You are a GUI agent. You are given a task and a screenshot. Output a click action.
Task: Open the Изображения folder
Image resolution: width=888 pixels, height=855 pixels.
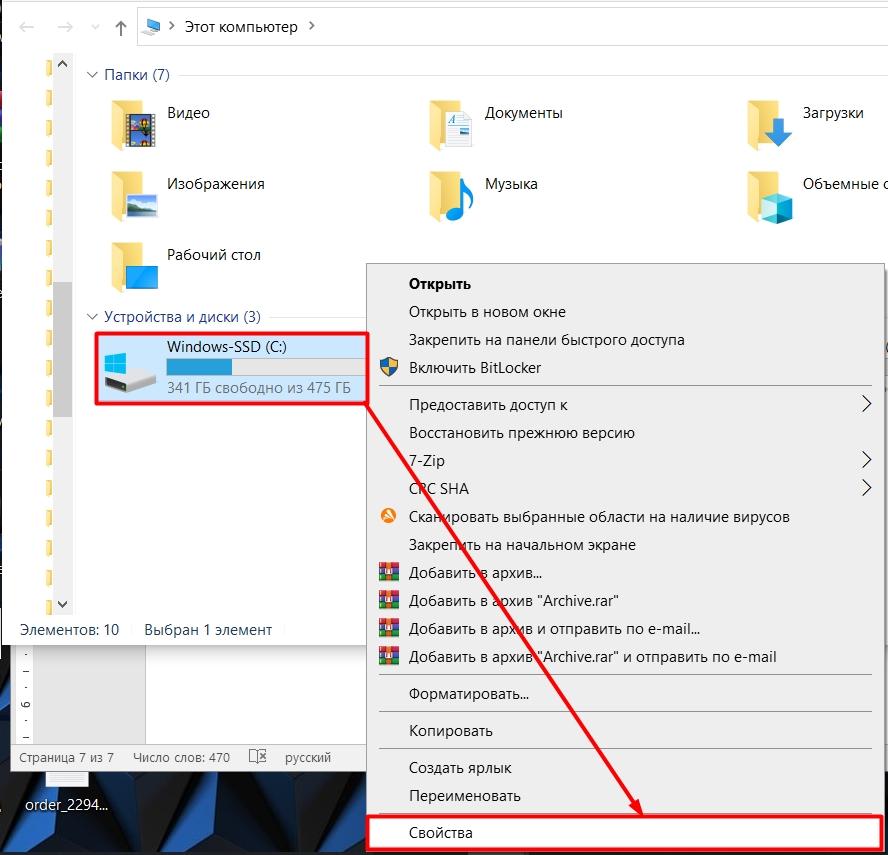pyautogui.click(x=188, y=196)
